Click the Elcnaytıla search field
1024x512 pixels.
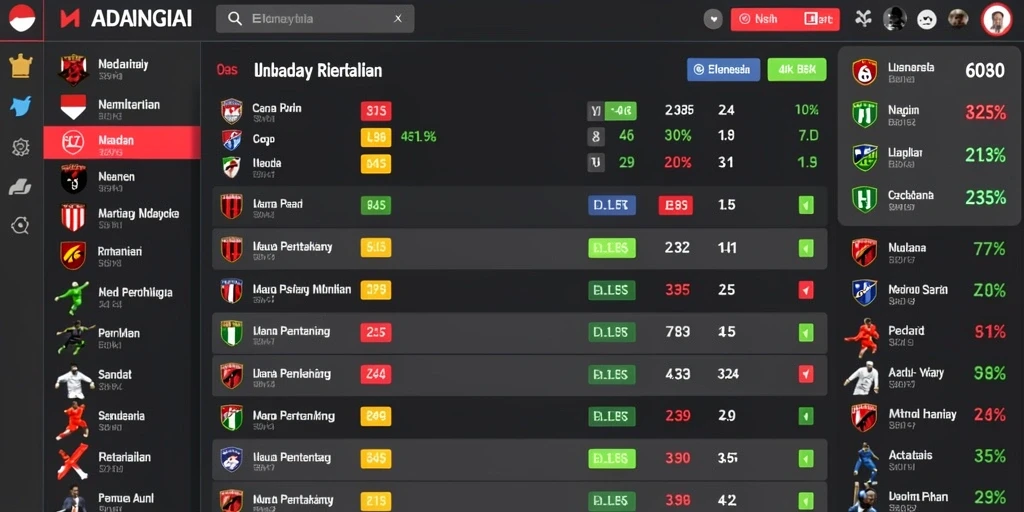pos(315,19)
